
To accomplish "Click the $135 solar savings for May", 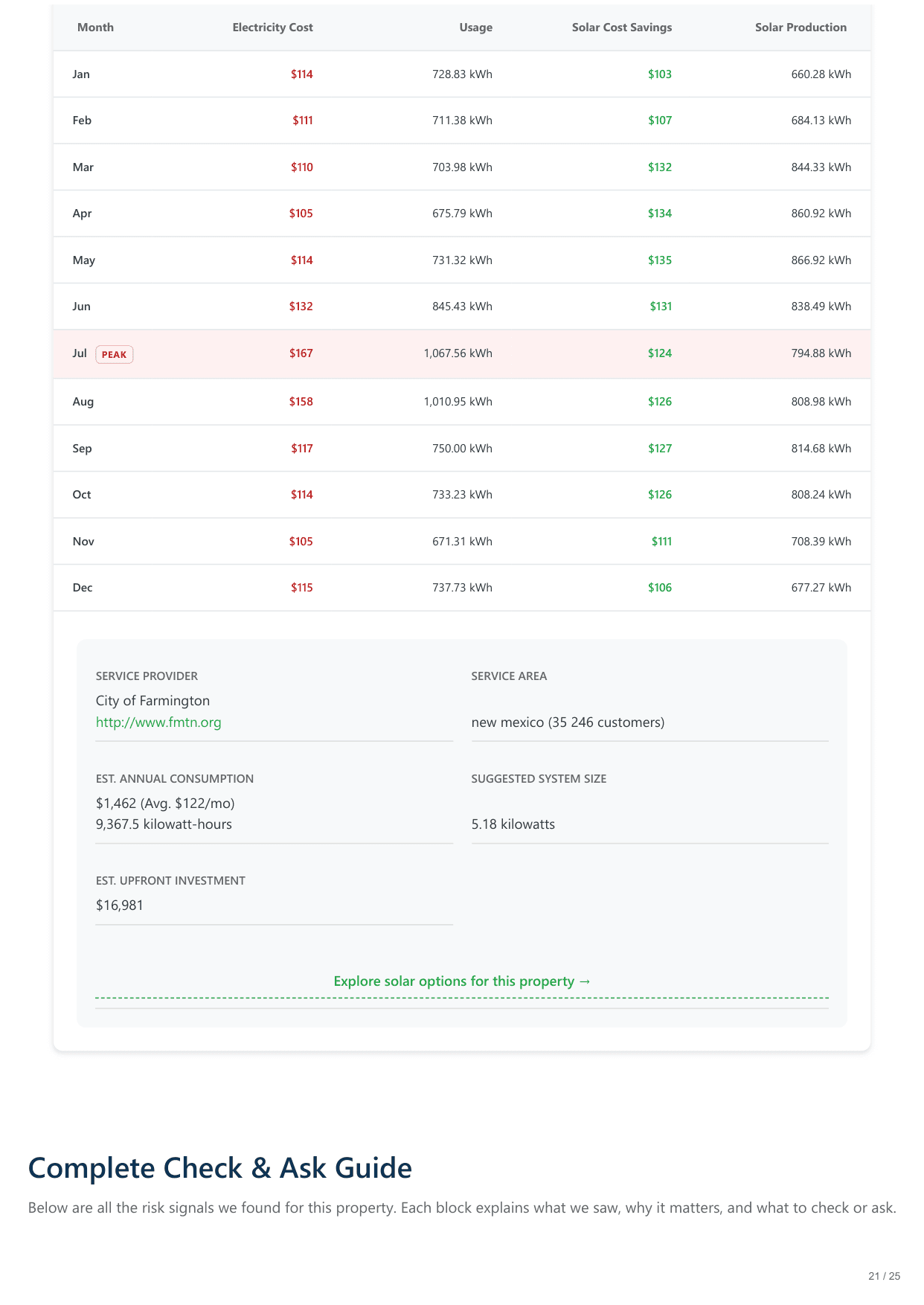I will click(x=659, y=260).
